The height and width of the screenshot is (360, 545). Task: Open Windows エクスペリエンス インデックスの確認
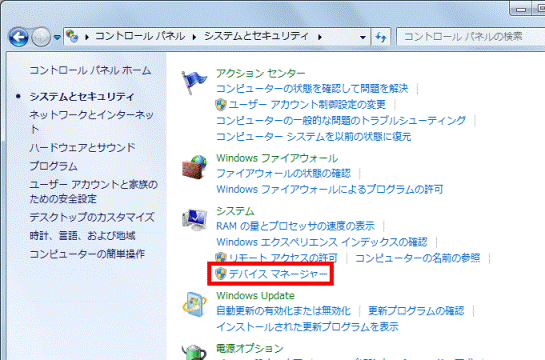(x=322, y=242)
